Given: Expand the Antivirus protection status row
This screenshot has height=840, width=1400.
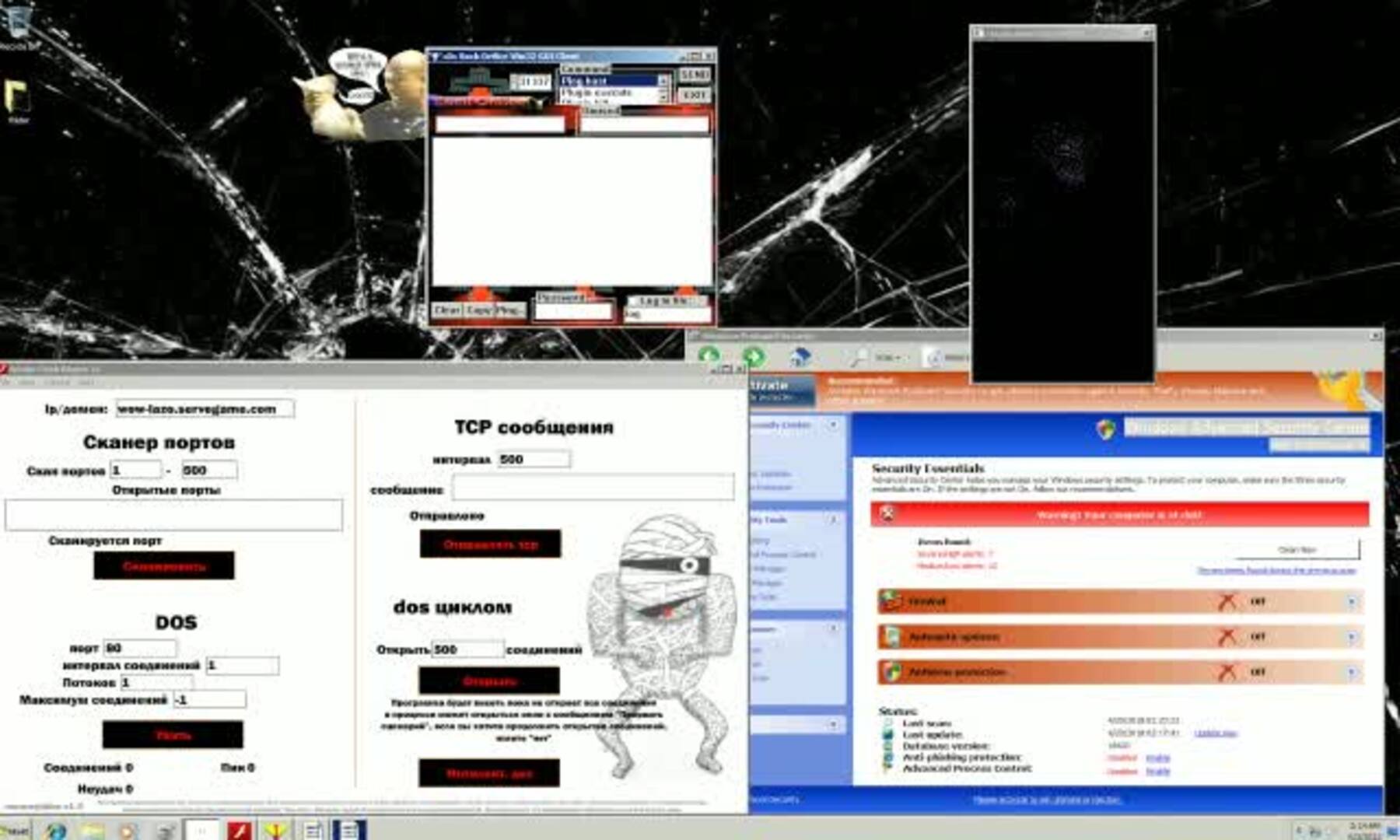Looking at the screenshot, I should click(x=1351, y=671).
